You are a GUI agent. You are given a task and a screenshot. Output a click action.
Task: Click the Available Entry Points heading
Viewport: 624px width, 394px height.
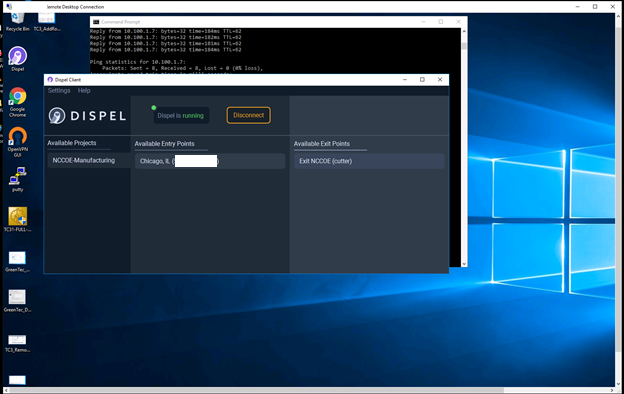coord(164,144)
